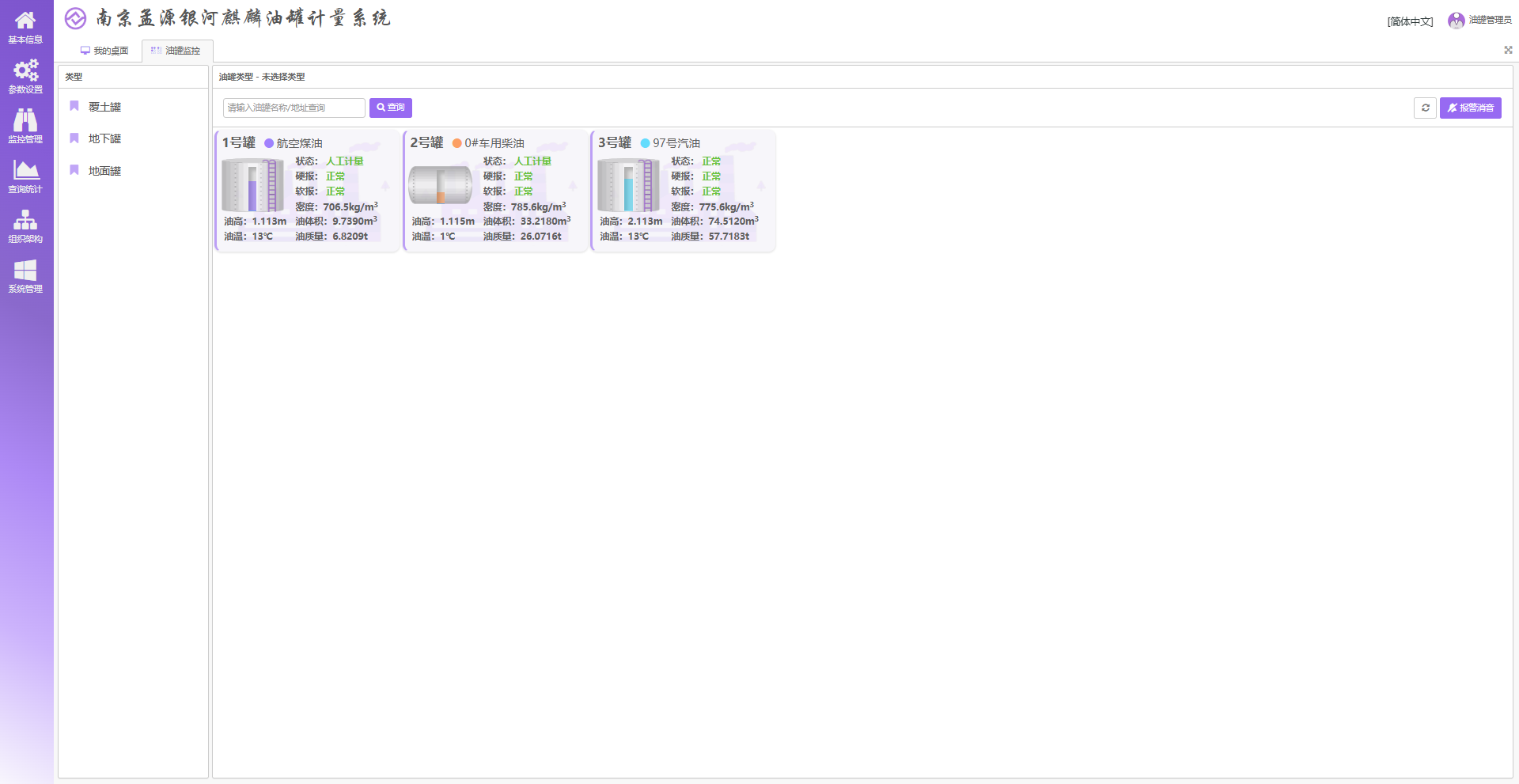Image resolution: width=1519 pixels, height=784 pixels.
Task: Open 组织架构 hierarchy sidebar item
Action: [x=25, y=226]
